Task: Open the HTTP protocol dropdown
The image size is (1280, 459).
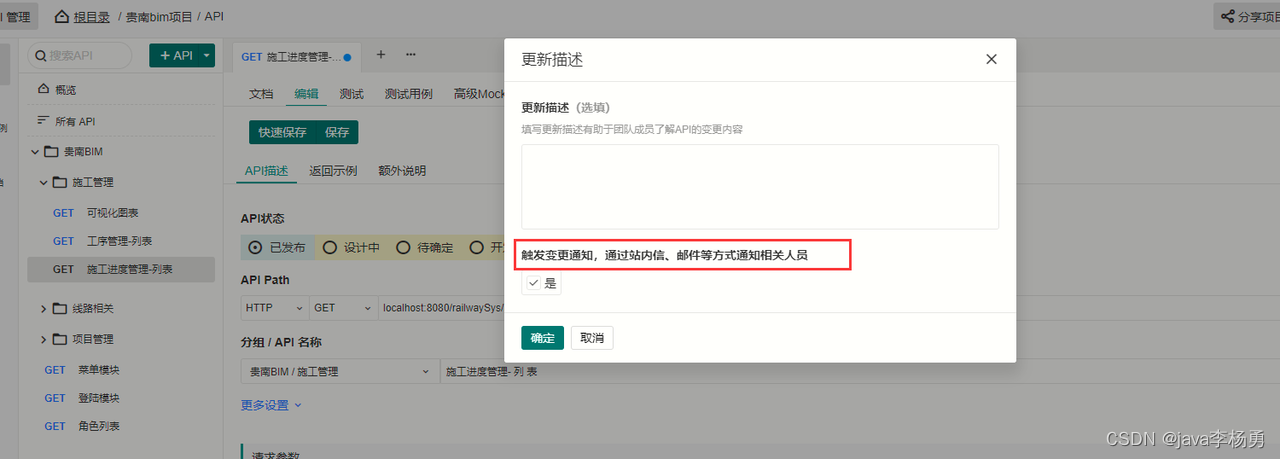Action: pos(274,308)
